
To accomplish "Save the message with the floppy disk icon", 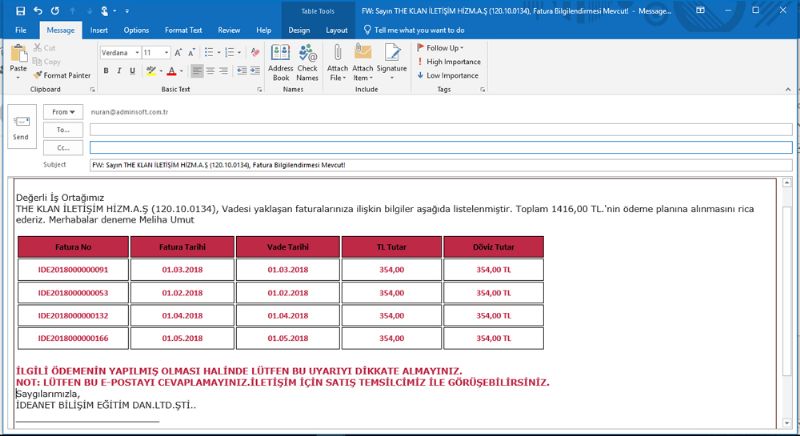I will (20, 11).
